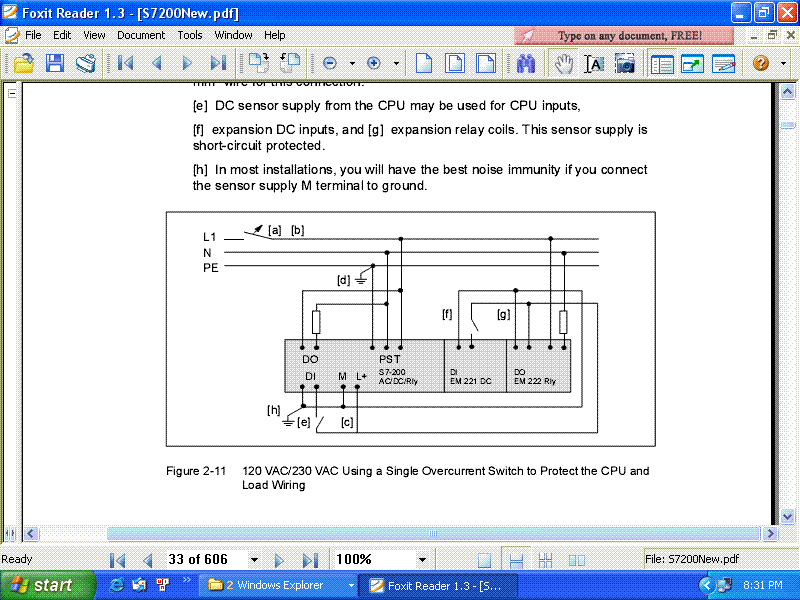800x600 pixels.
Task: Switch to Windows Explorer taskbar button
Action: (x=279, y=585)
